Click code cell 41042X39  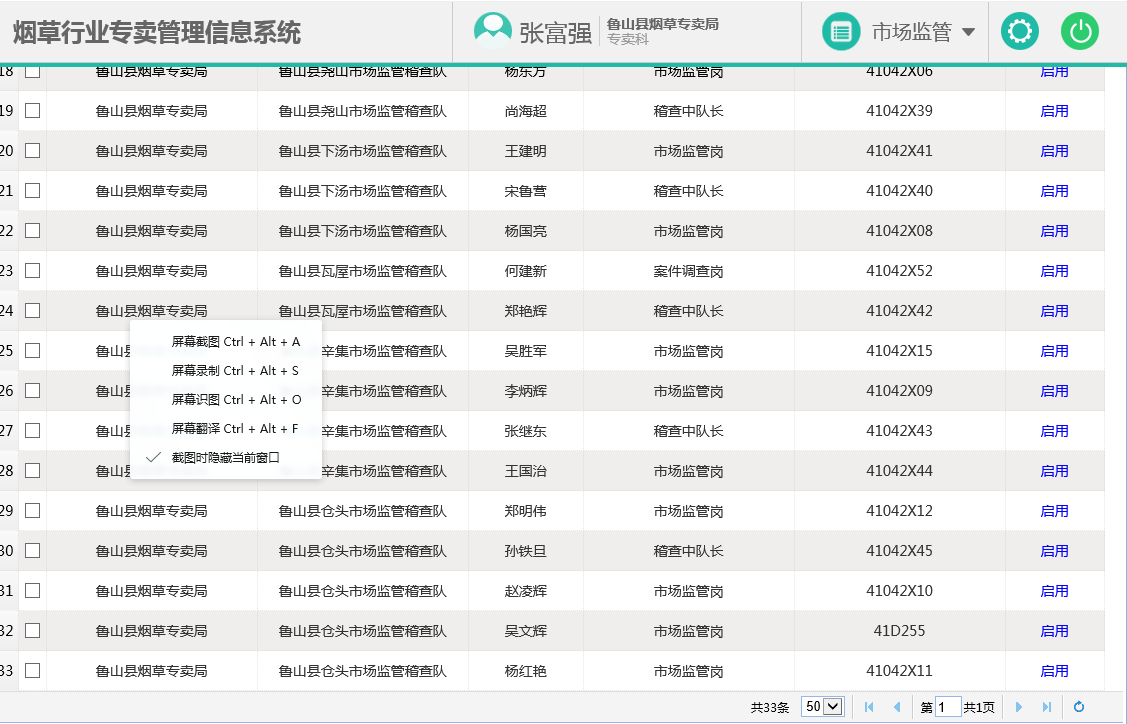pyautogui.click(x=899, y=111)
